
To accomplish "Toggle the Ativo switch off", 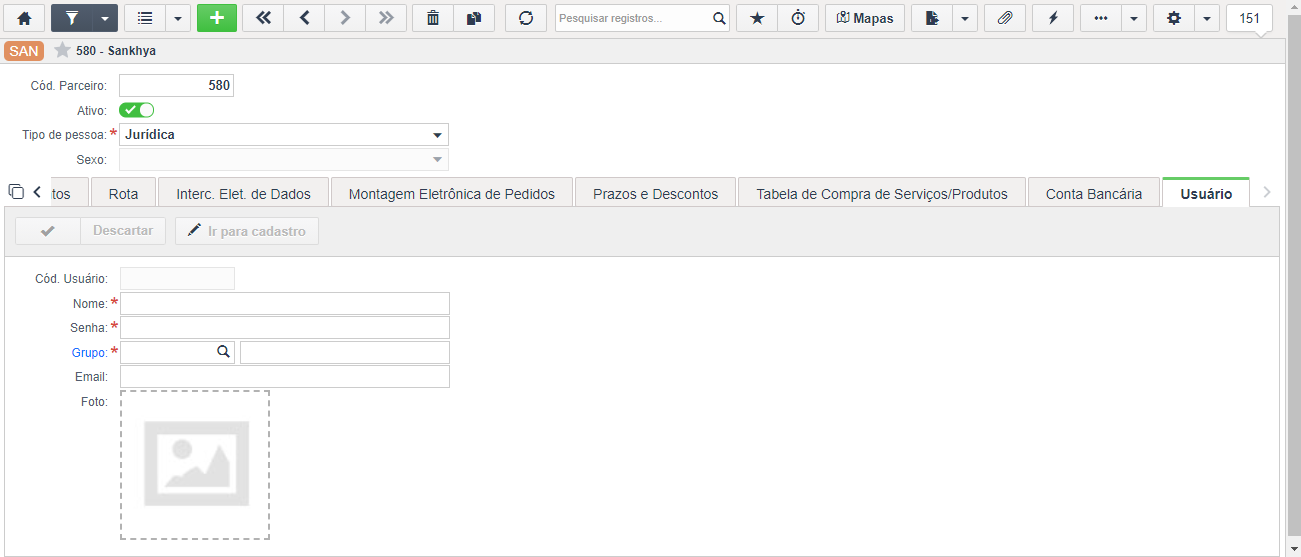I will [136, 110].
